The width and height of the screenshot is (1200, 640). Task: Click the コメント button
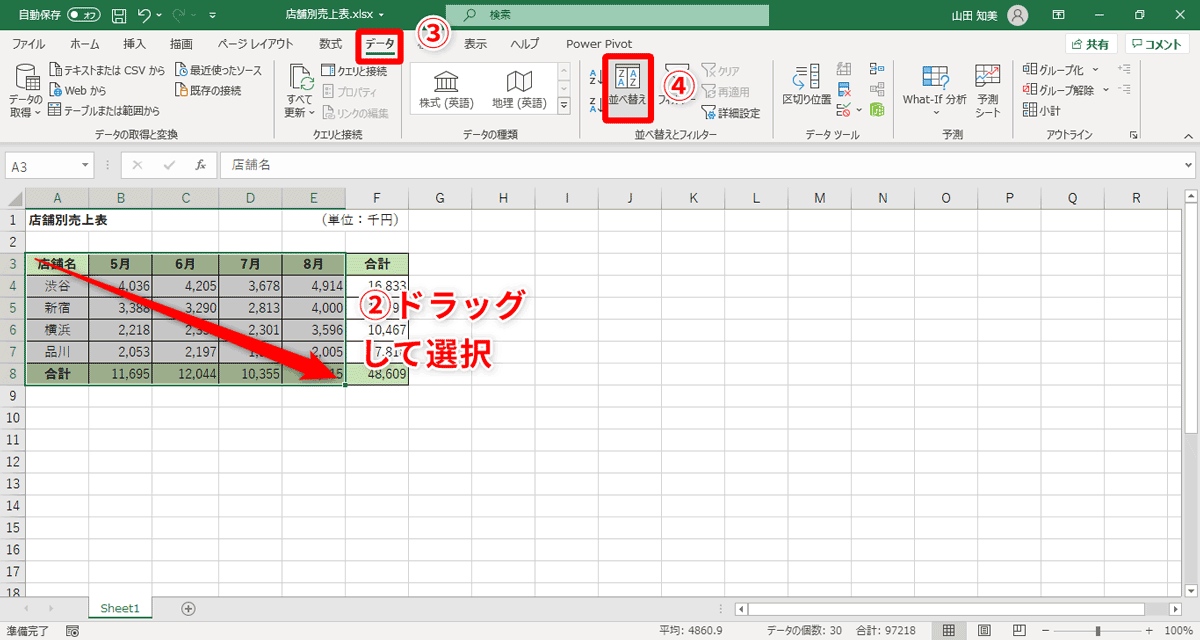(x=1156, y=43)
